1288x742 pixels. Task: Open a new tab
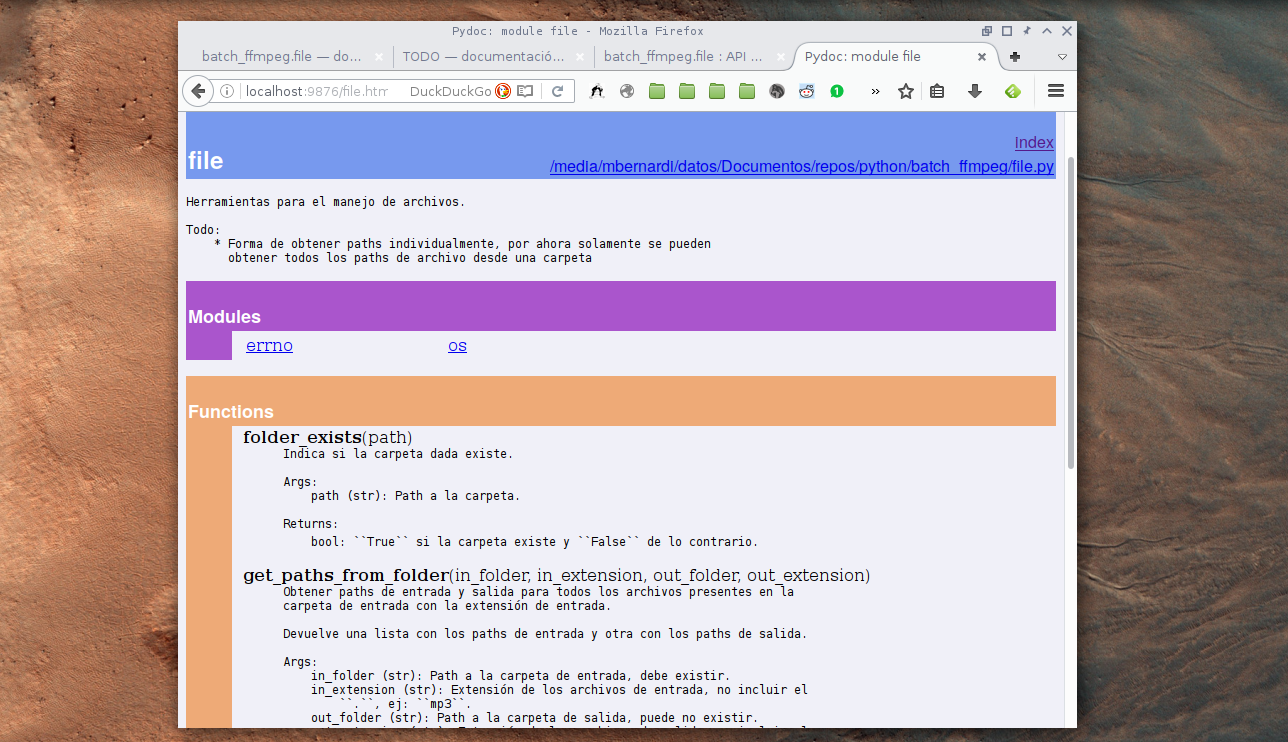pyautogui.click(x=1015, y=57)
